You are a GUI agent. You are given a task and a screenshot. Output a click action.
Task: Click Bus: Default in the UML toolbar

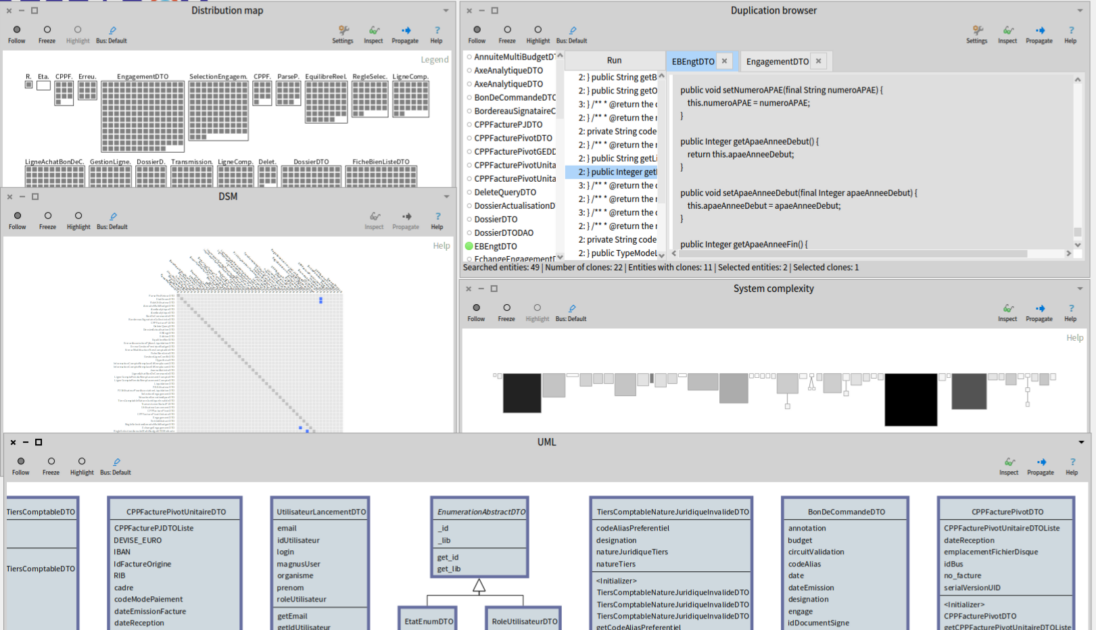pos(115,466)
